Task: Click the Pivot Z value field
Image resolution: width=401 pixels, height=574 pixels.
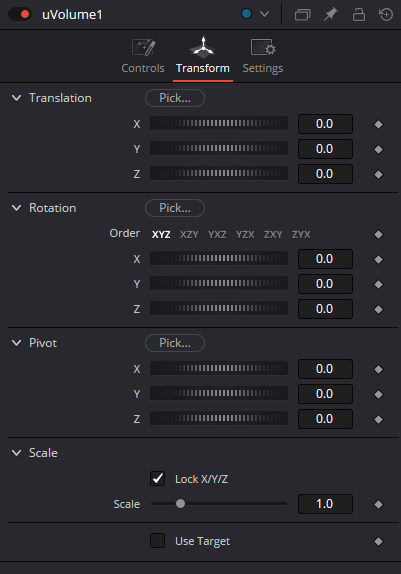Action: point(325,418)
